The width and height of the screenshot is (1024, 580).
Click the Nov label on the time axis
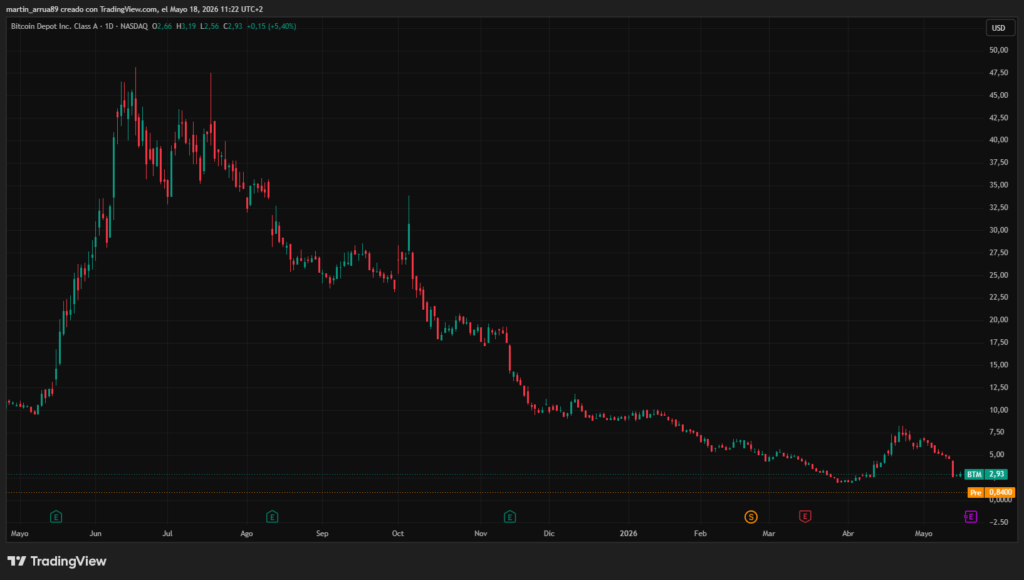pyautogui.click(x=481, y=534)
